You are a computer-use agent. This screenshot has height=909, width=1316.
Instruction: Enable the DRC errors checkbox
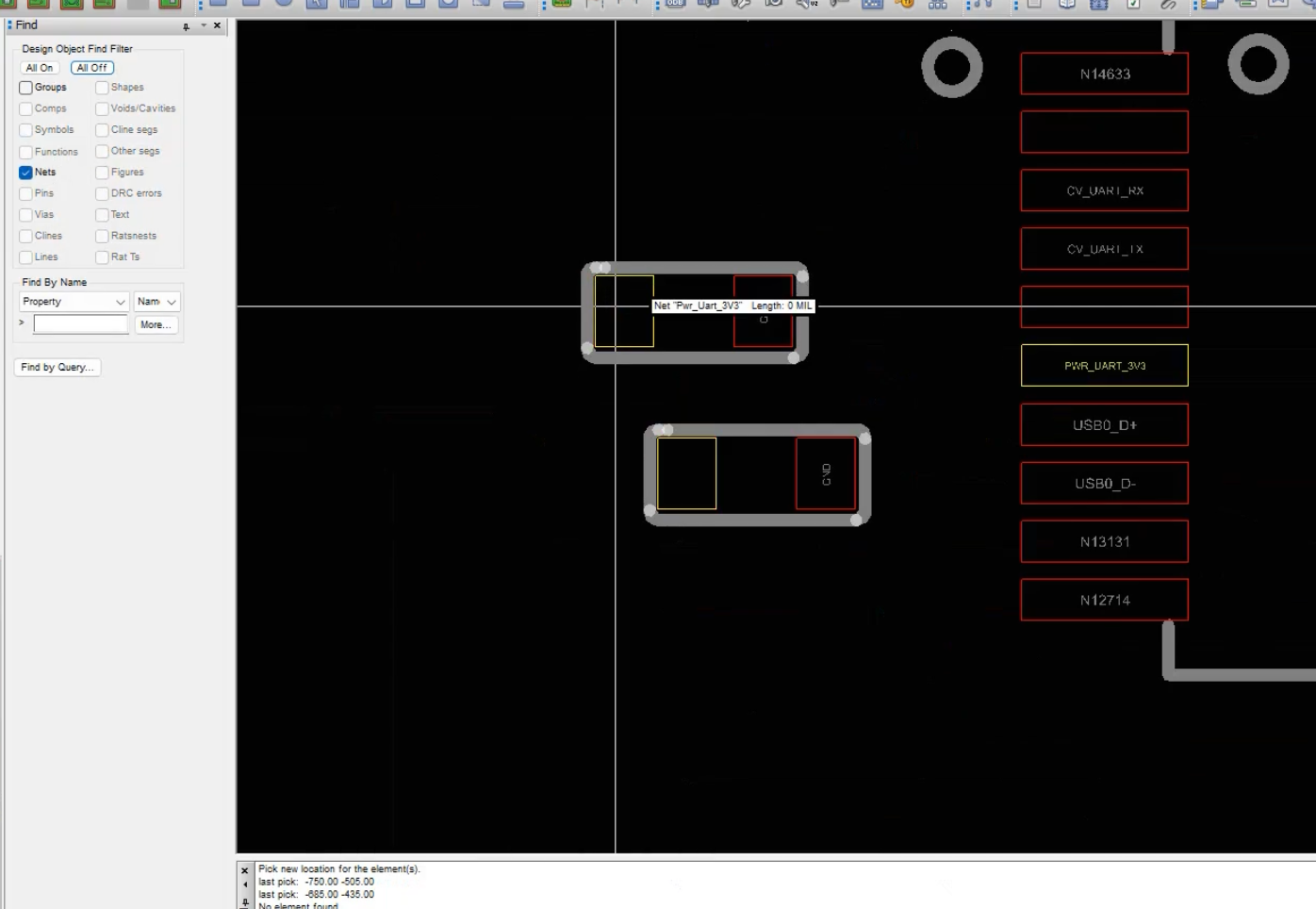[x=102, y=193]
